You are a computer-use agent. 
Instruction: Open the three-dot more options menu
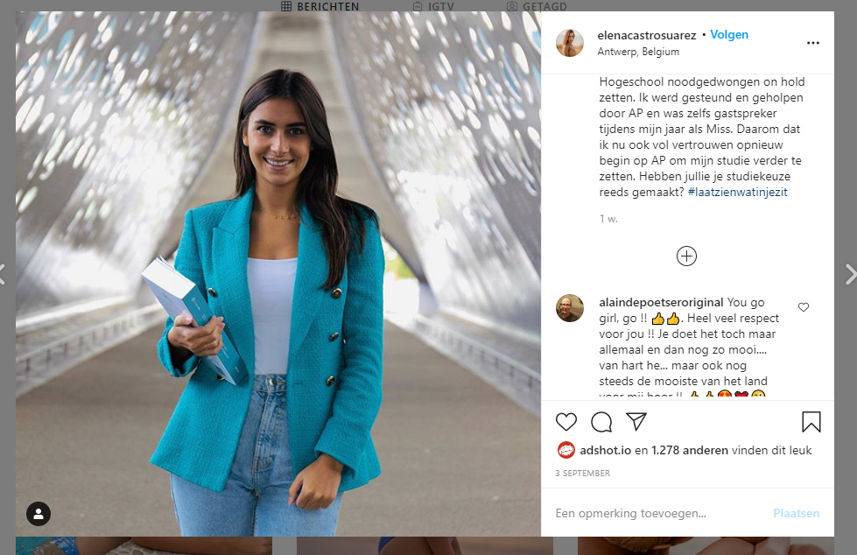tap(813, 43)
